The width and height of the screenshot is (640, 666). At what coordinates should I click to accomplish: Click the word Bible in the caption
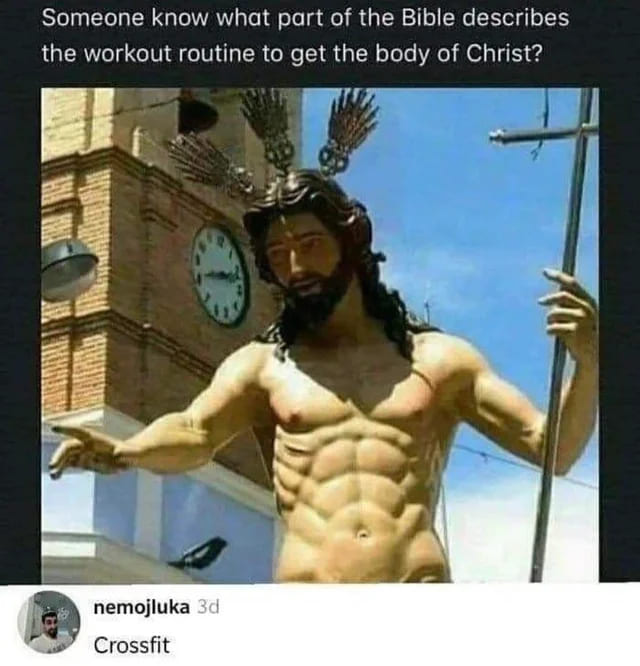(429, 18)
